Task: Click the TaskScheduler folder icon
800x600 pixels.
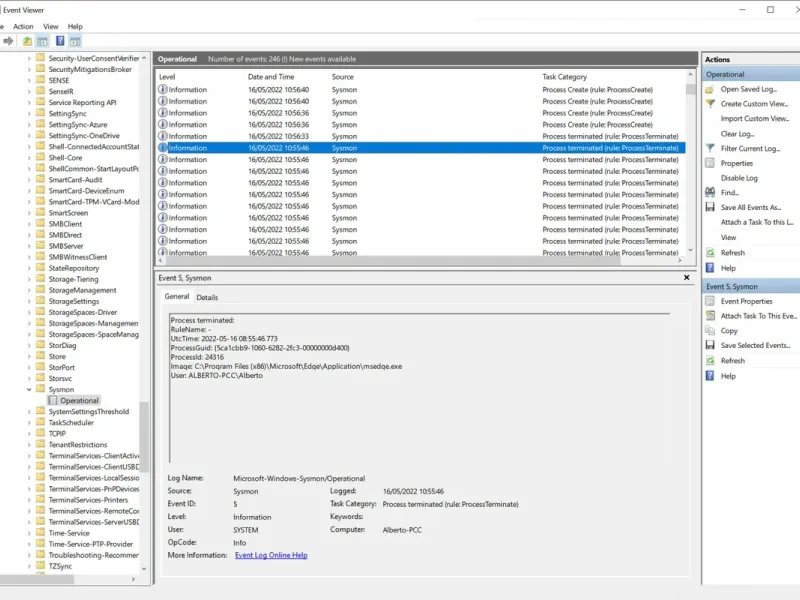Action: [x=41, y=422]
